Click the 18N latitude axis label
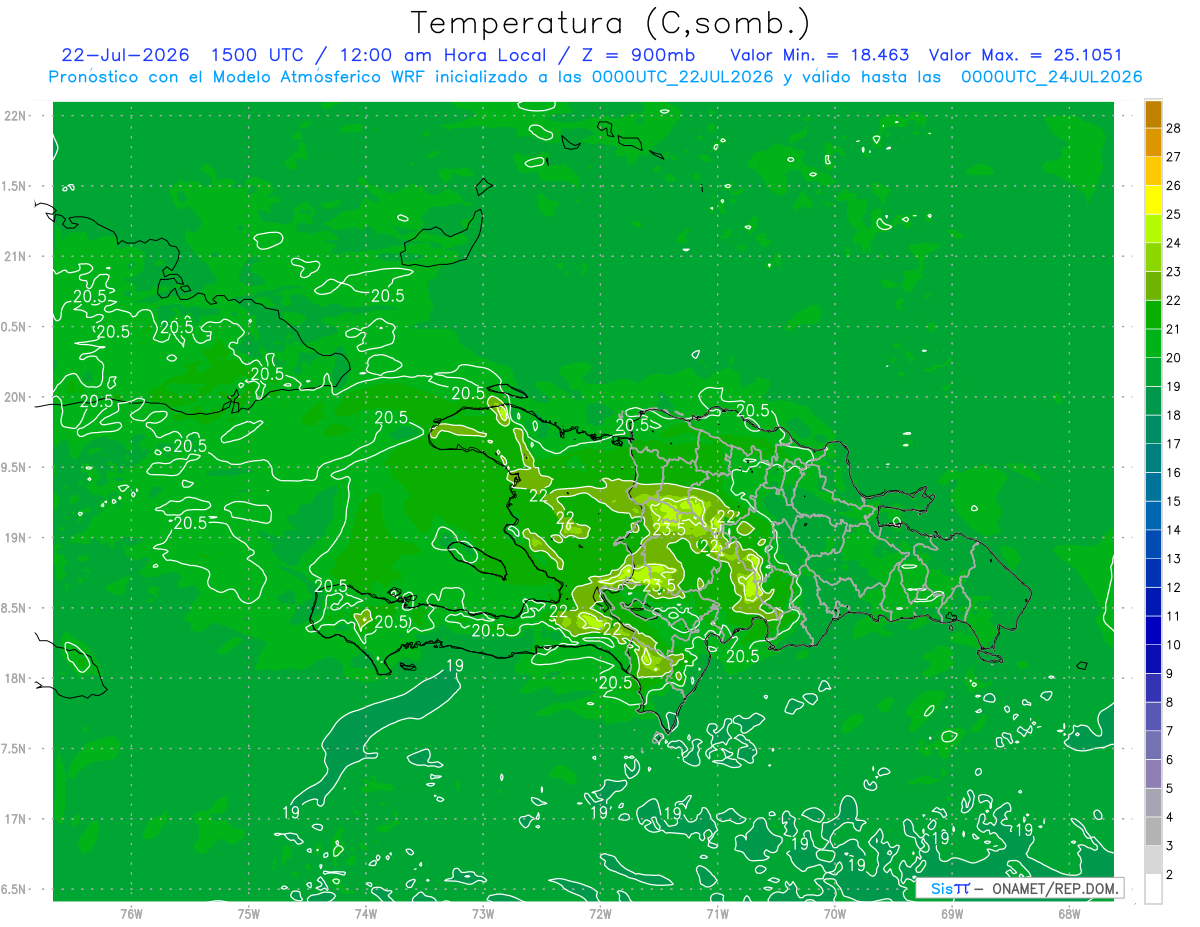Screen dimensions: 1200x927 [15, 678]
